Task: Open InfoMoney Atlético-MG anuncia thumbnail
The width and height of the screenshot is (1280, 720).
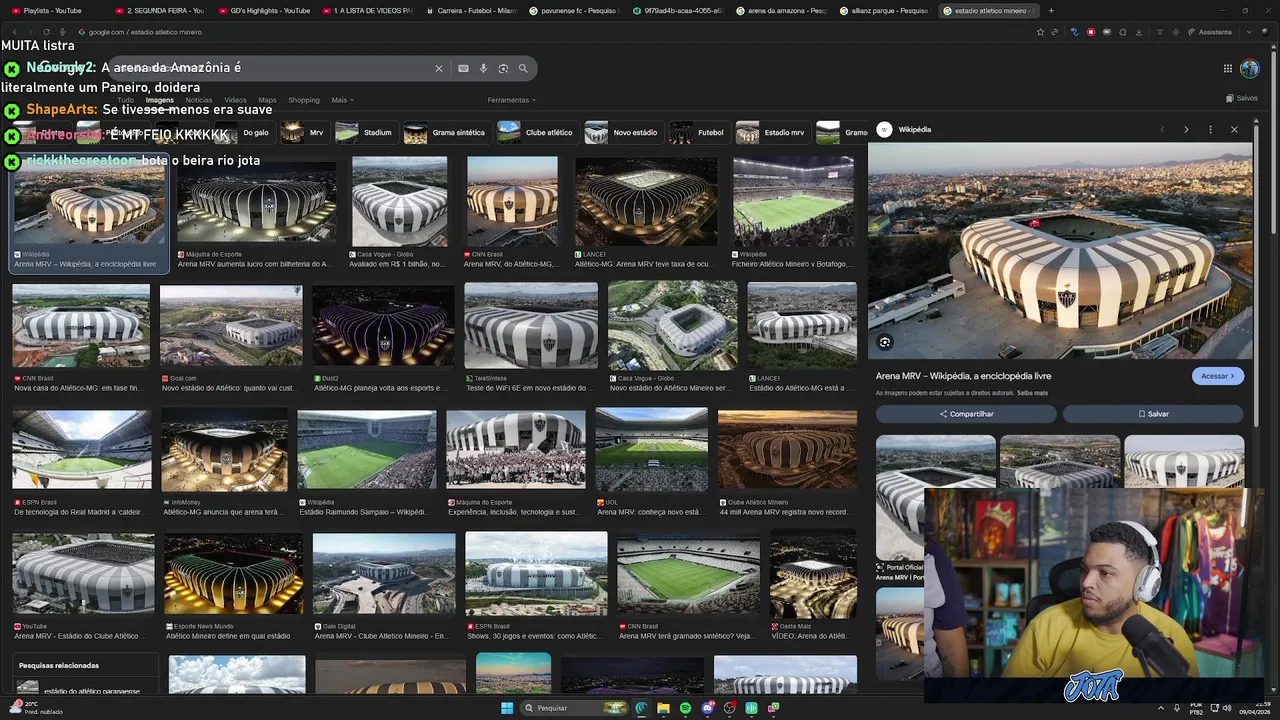Action: point(224,450)
